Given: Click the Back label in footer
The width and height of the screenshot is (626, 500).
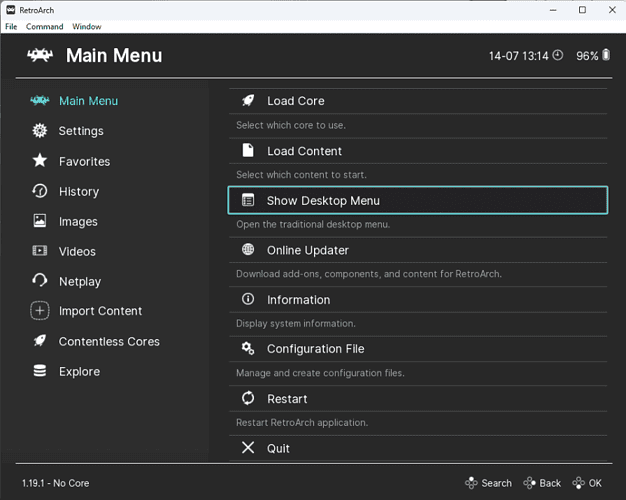Looking at the screenshot, I should (550, 483).
